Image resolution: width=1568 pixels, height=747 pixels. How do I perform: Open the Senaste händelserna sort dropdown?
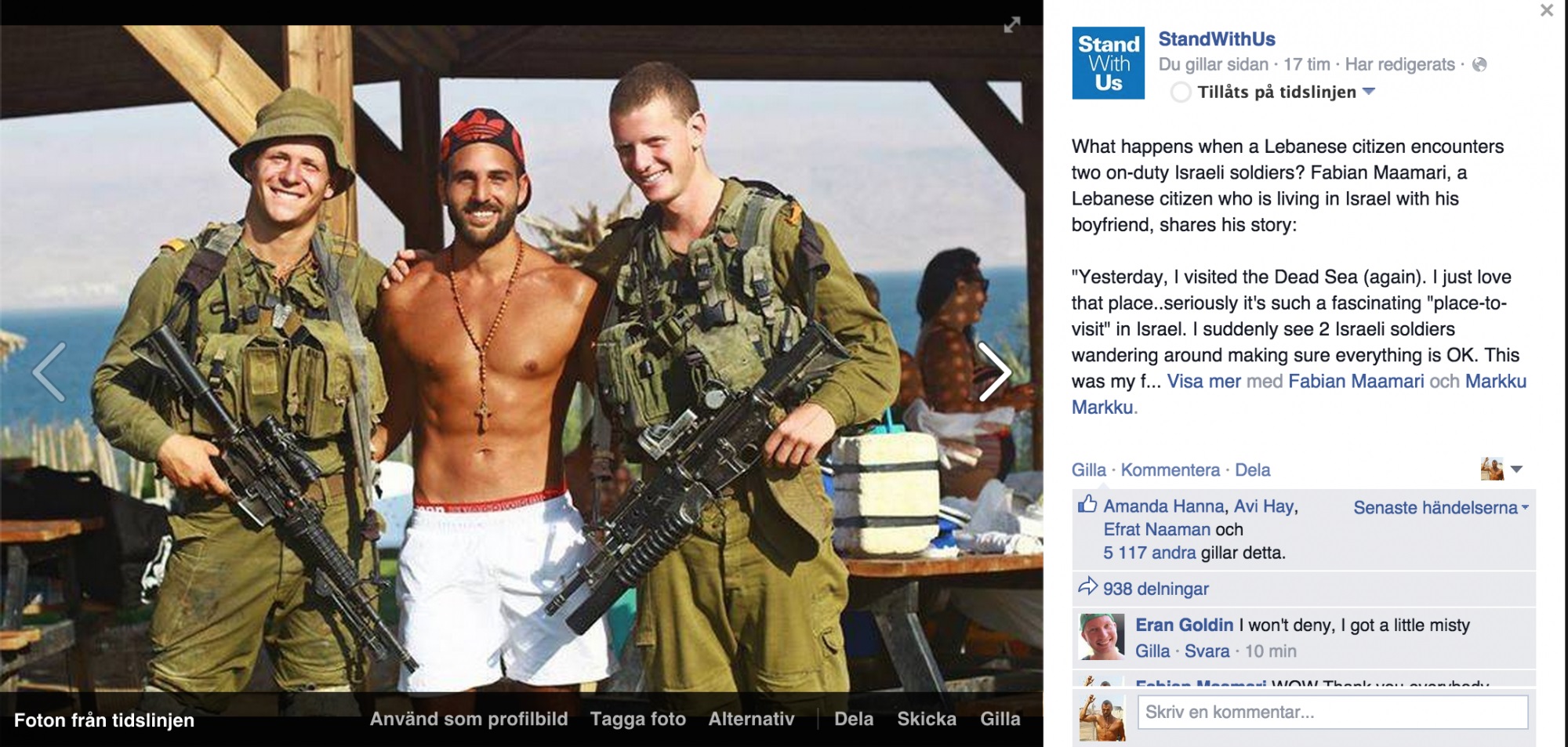point(1441,508)
